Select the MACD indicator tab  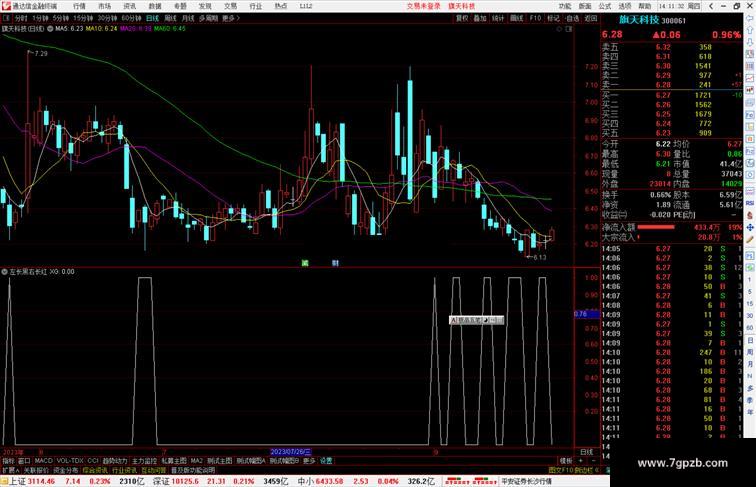[x=43, y=461]
